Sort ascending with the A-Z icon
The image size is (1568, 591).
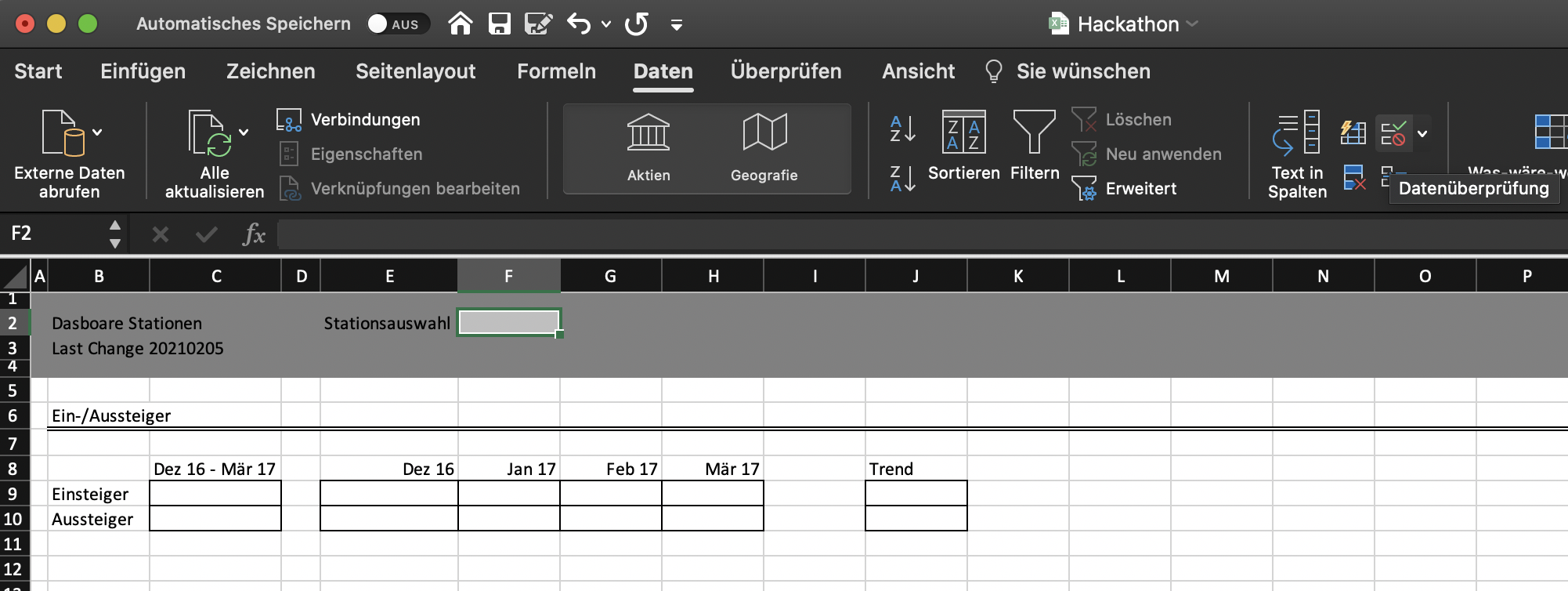coord(902,129)
